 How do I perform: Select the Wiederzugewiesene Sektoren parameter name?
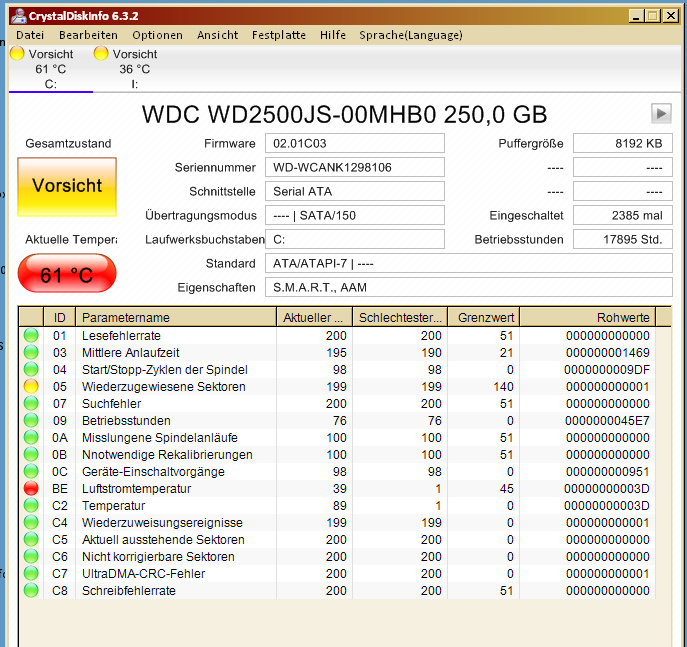164,386
